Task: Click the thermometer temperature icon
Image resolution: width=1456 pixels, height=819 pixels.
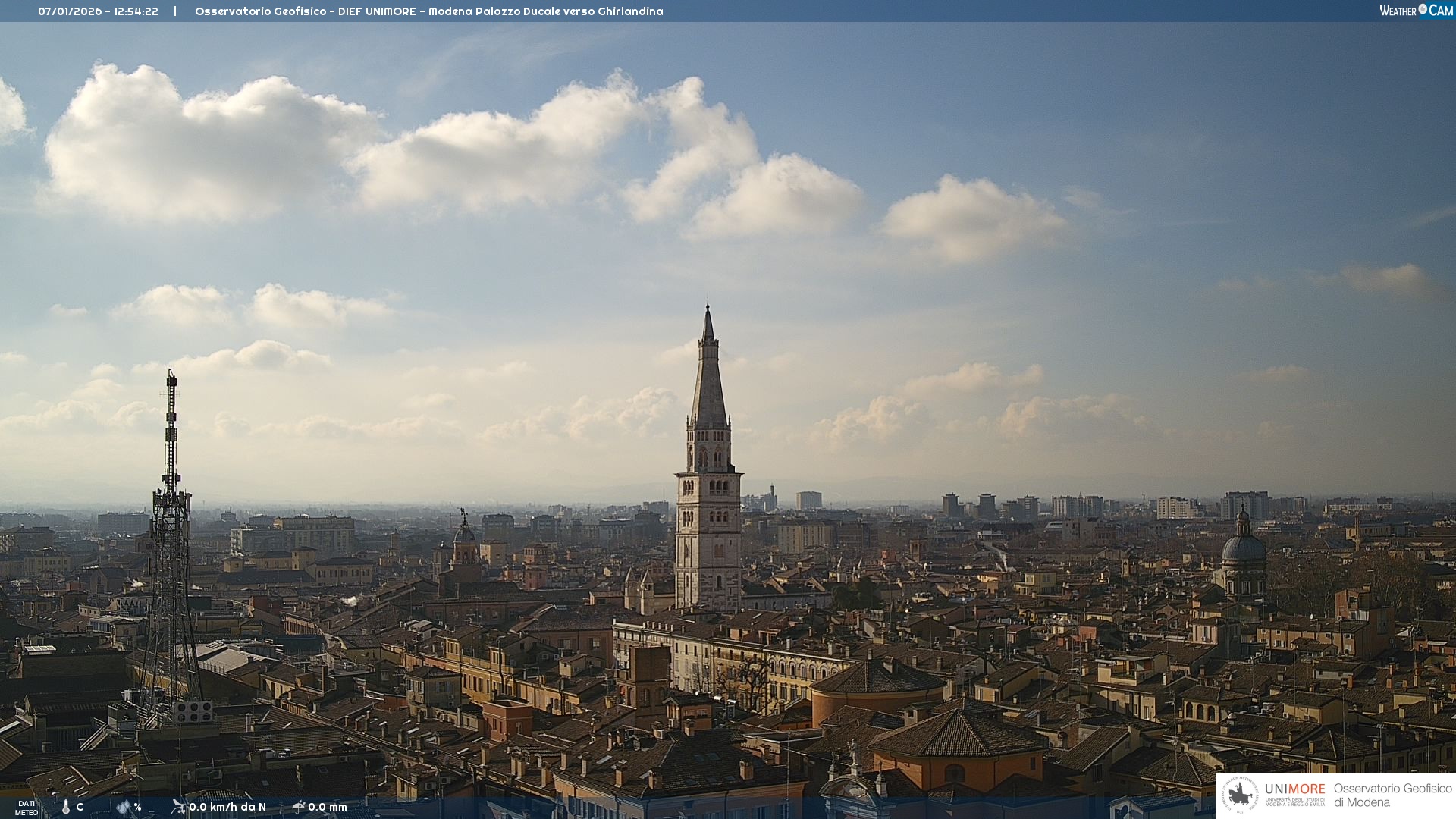Action: [x=66, y=808]
